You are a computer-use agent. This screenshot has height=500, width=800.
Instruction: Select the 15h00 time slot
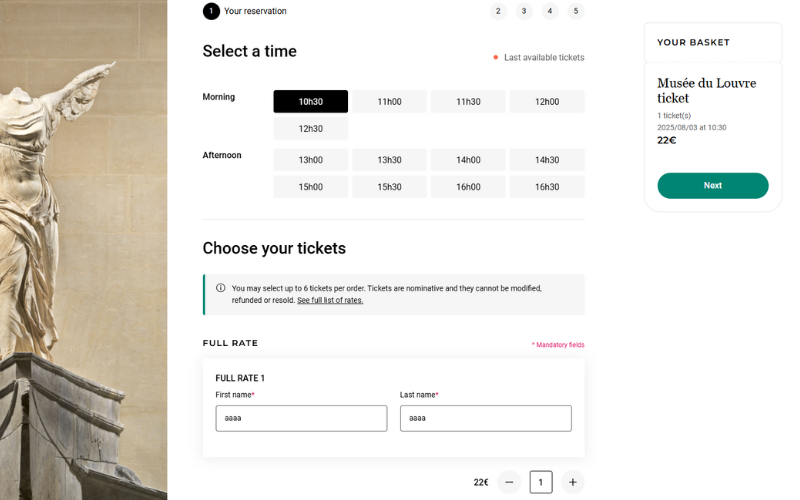pos(311,187)
